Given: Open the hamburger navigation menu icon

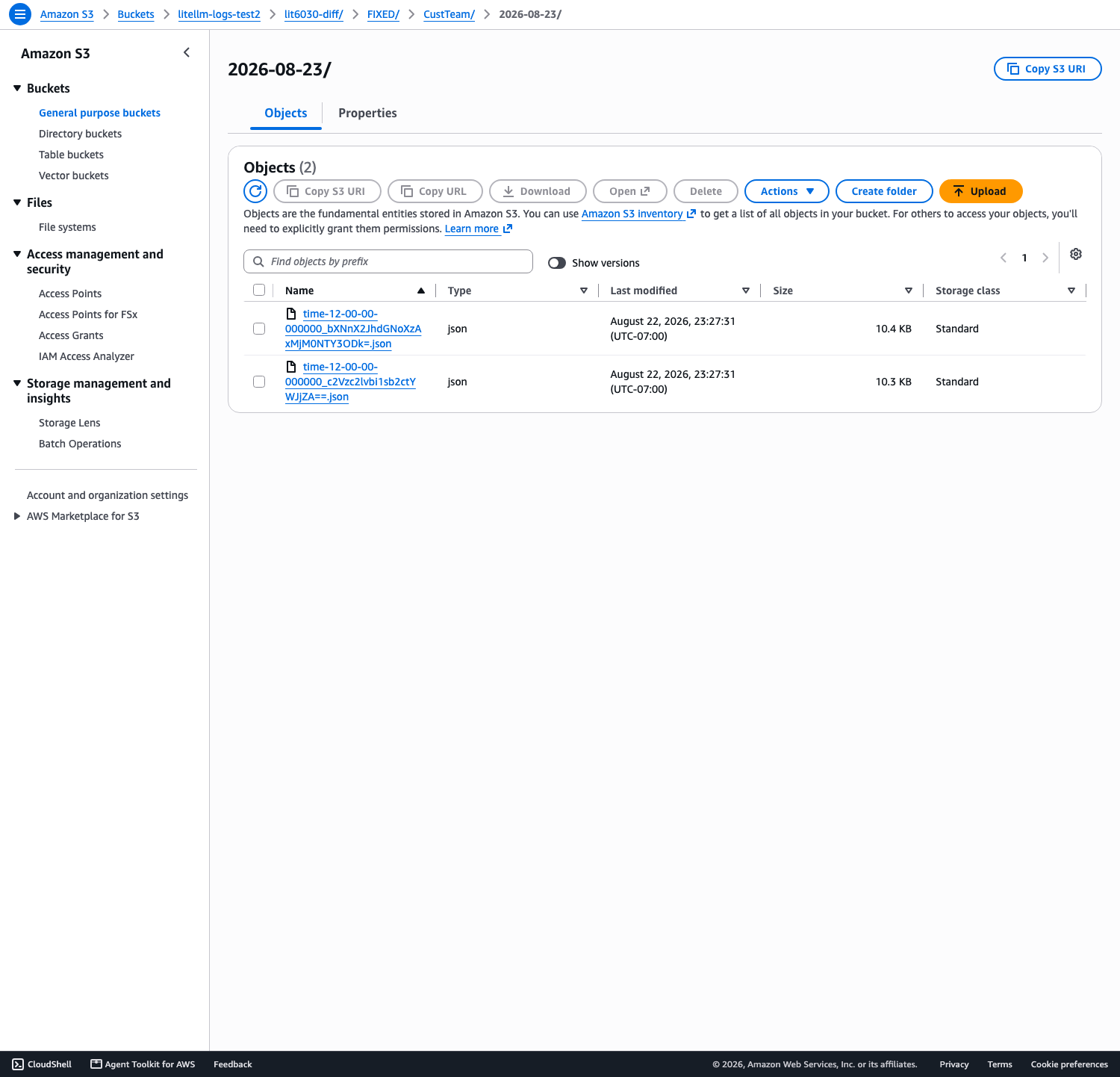Looking at the screenshot, I should 20,14.
